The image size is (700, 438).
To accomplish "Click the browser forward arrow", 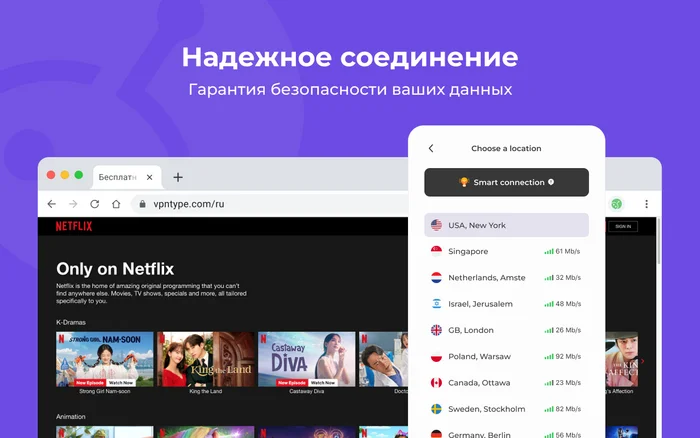I will click(x=73, y=204).
